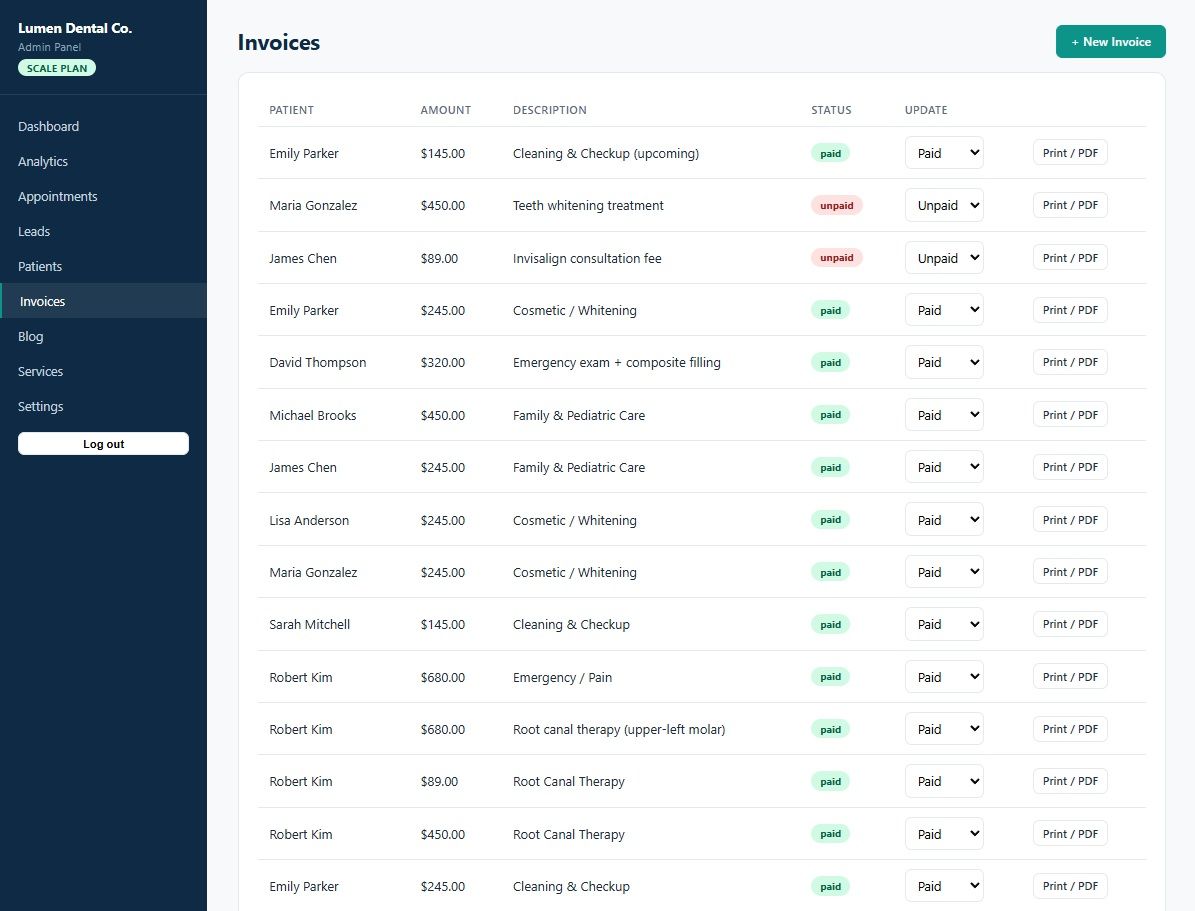Click the UPDATE column header
Viewport: 1195px width, 911px height.
pyautogui.click(x=926, y=110)
